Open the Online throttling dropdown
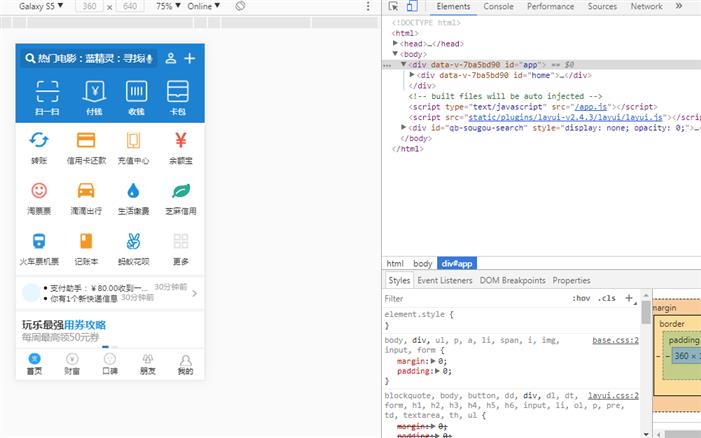Viewport: 701px width, 438px height. pyautogui.click(x=203, y=6)
